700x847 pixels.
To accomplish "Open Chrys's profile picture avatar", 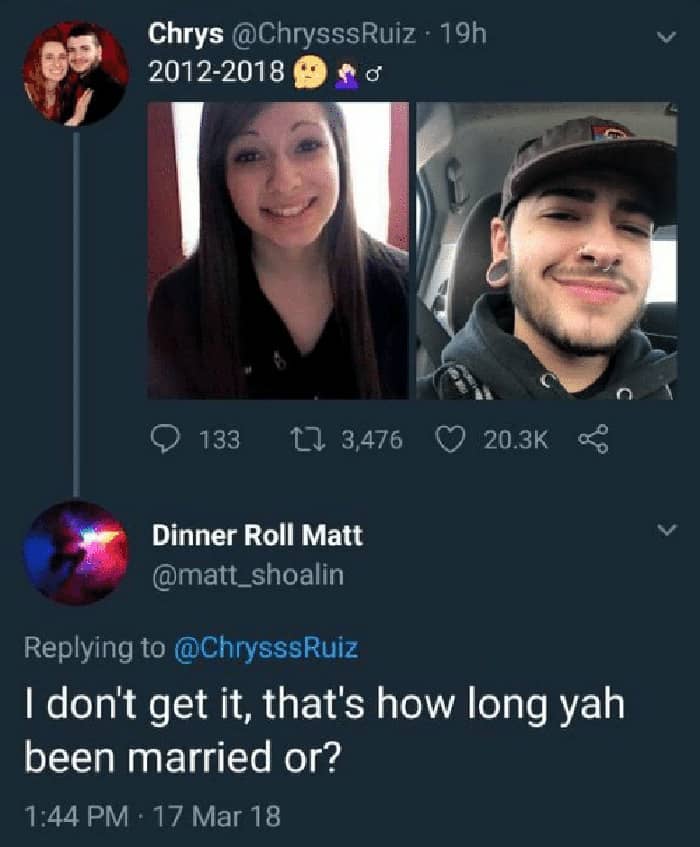I will (76, 73).
